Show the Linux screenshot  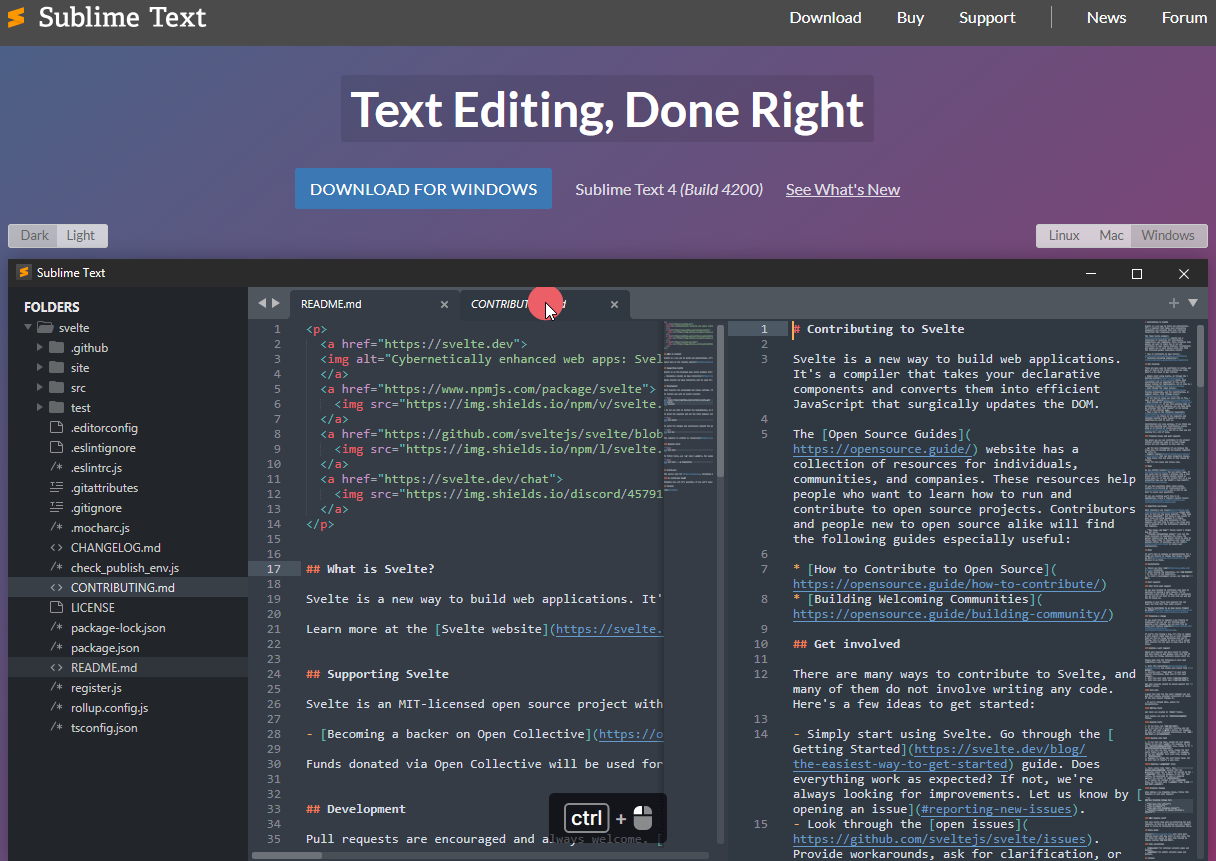coord(1064,236)
